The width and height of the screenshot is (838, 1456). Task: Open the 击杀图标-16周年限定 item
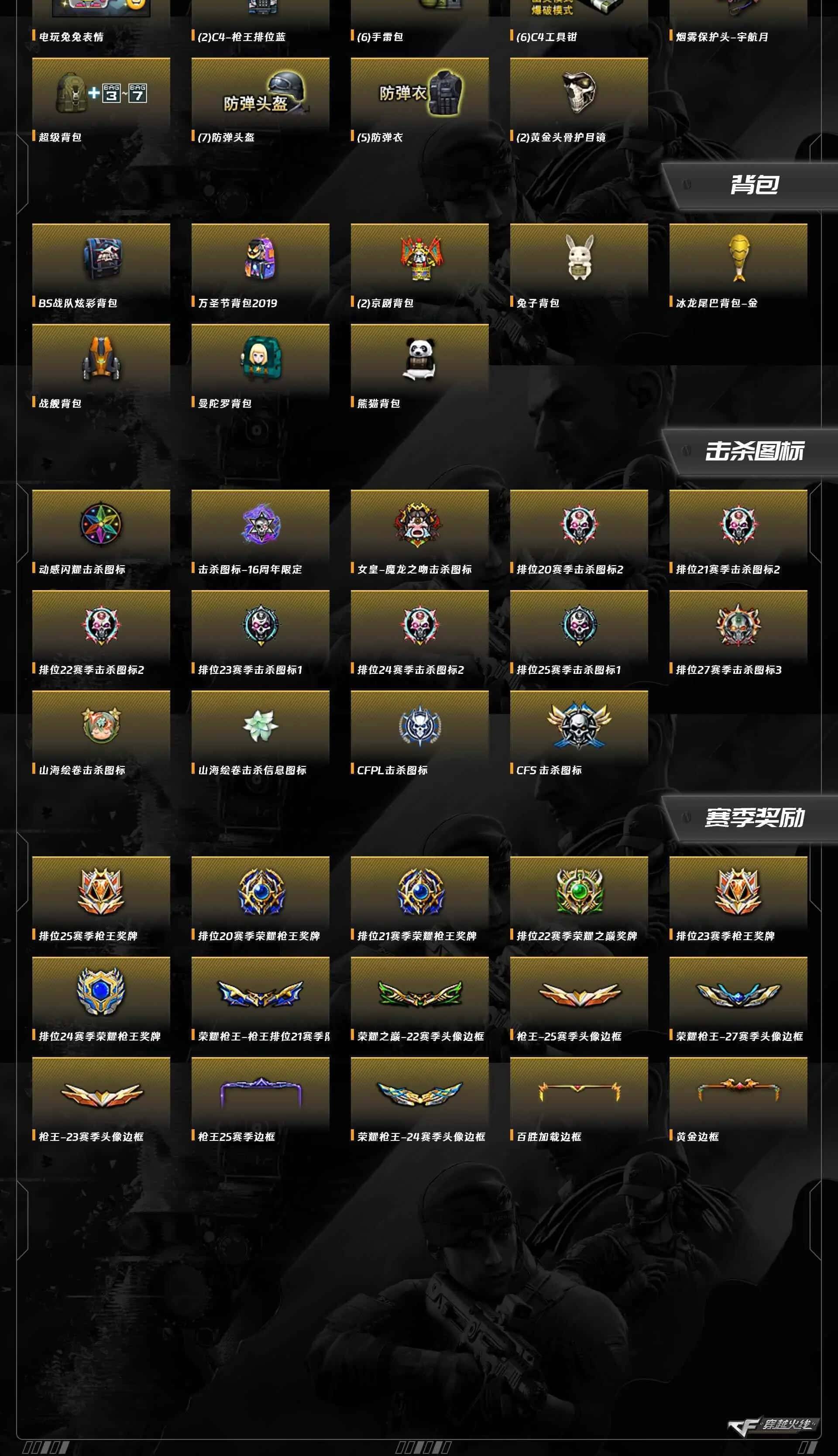point(260,524)
